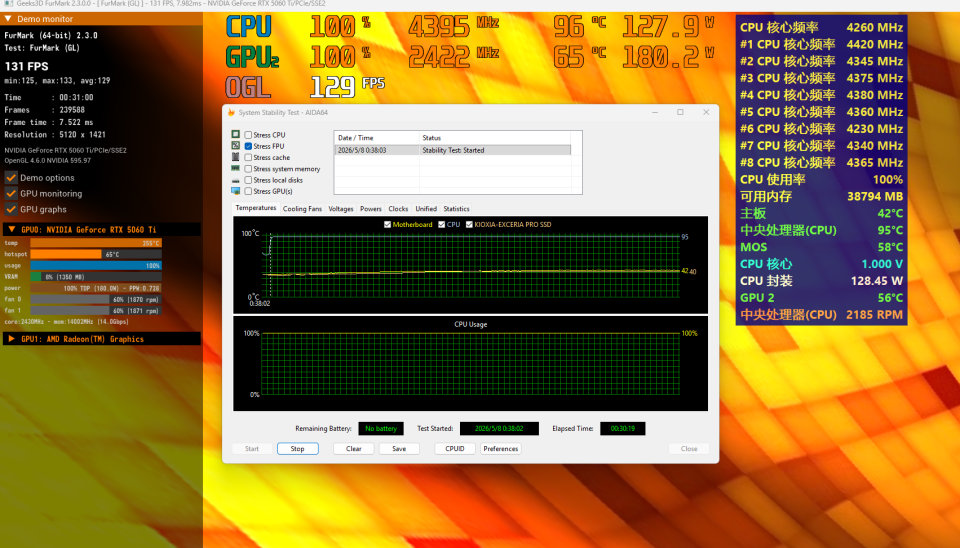The width and height of the screenshot is (960, 548).
Task: Click the system memory stick icon
Action: [x=236, y=168]
